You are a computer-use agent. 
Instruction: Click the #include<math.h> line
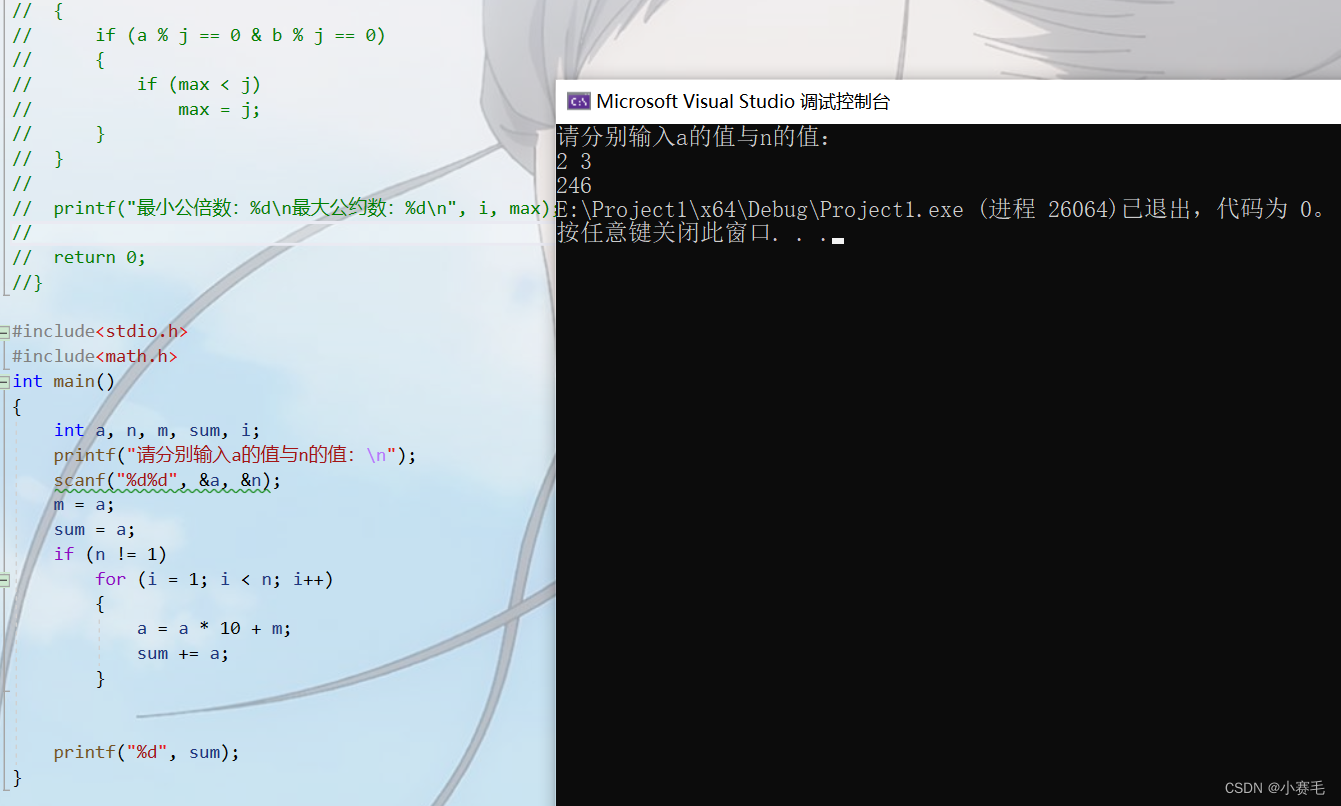pyautogui.click(x=95, y=356)
